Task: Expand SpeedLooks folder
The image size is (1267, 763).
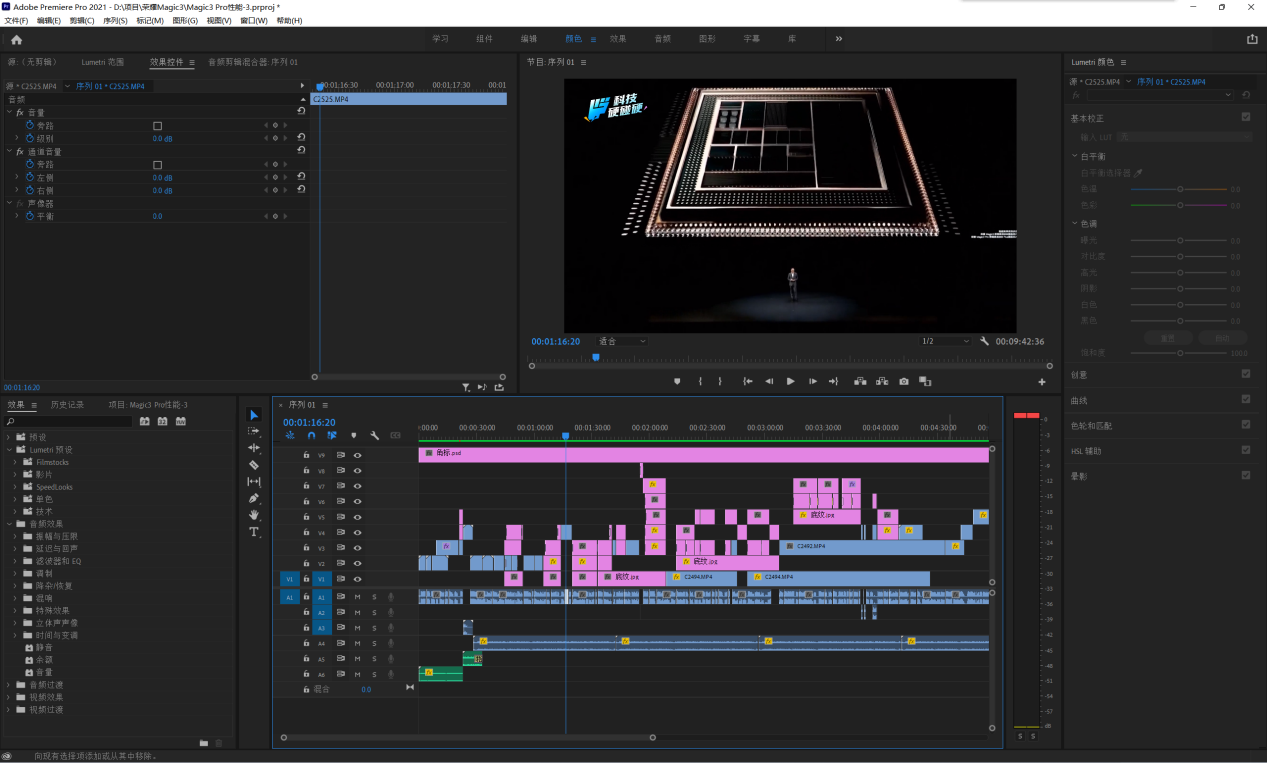Action: 17,487
